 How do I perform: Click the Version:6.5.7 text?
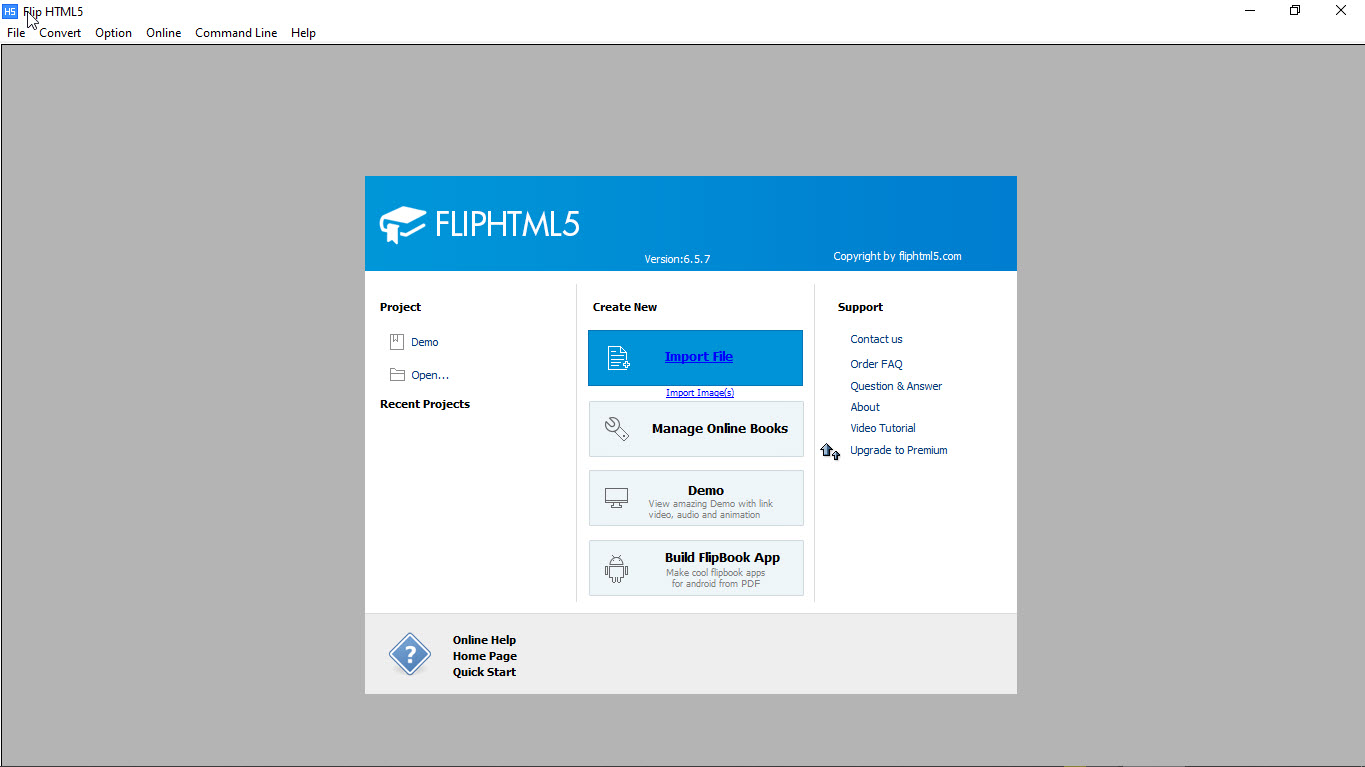point(677,259)
